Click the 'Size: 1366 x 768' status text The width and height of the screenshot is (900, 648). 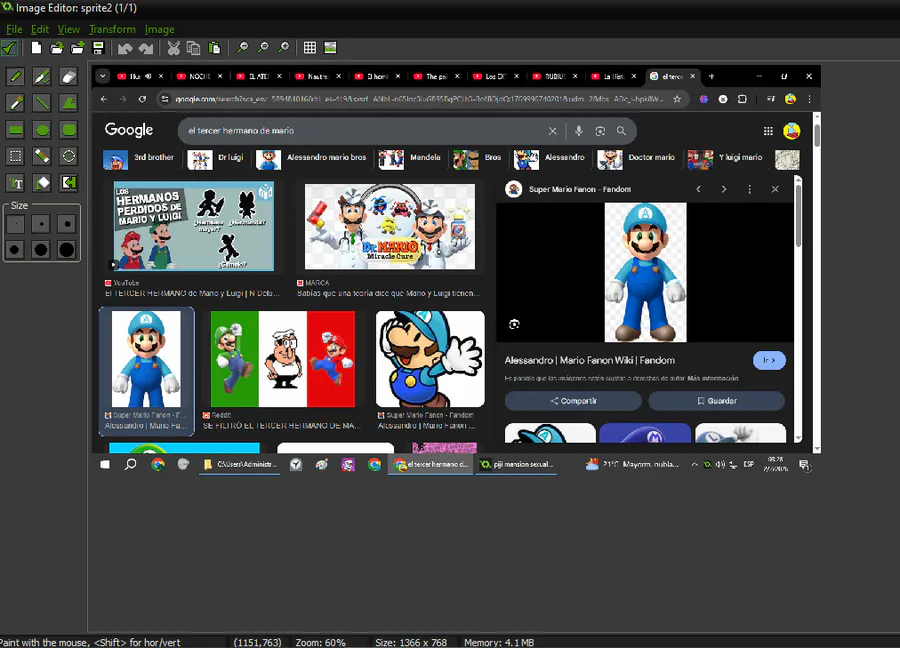pos(411,642)
